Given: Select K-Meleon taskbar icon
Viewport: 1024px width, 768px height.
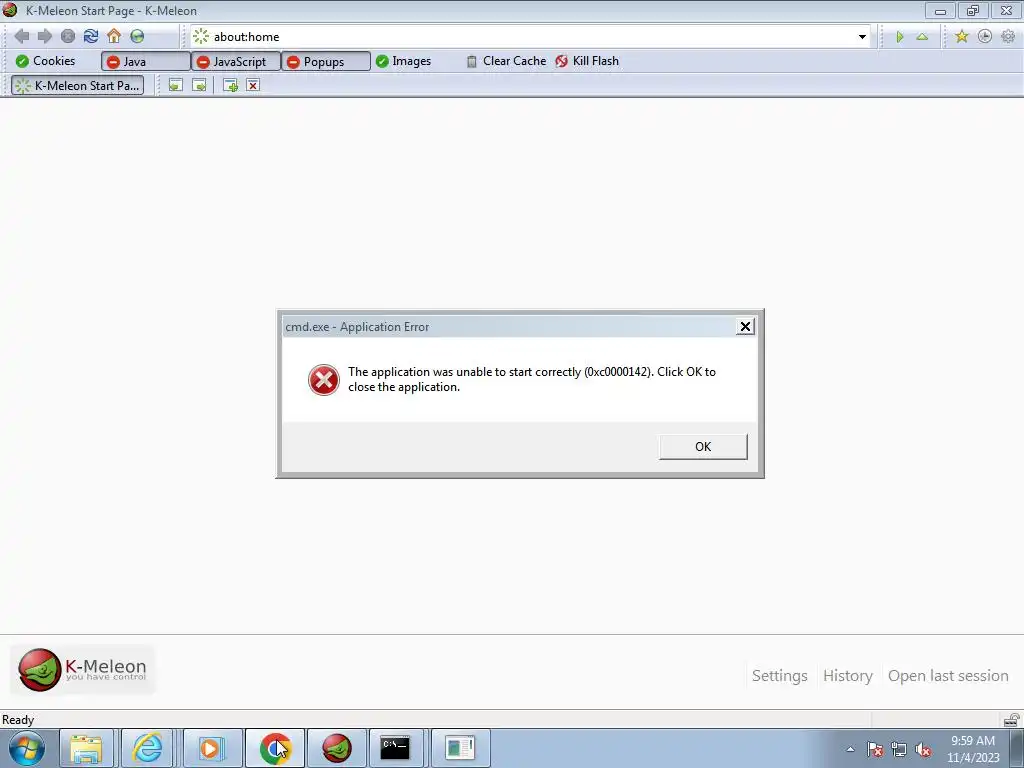Looking at the screenshot, I should coord(337,748).
